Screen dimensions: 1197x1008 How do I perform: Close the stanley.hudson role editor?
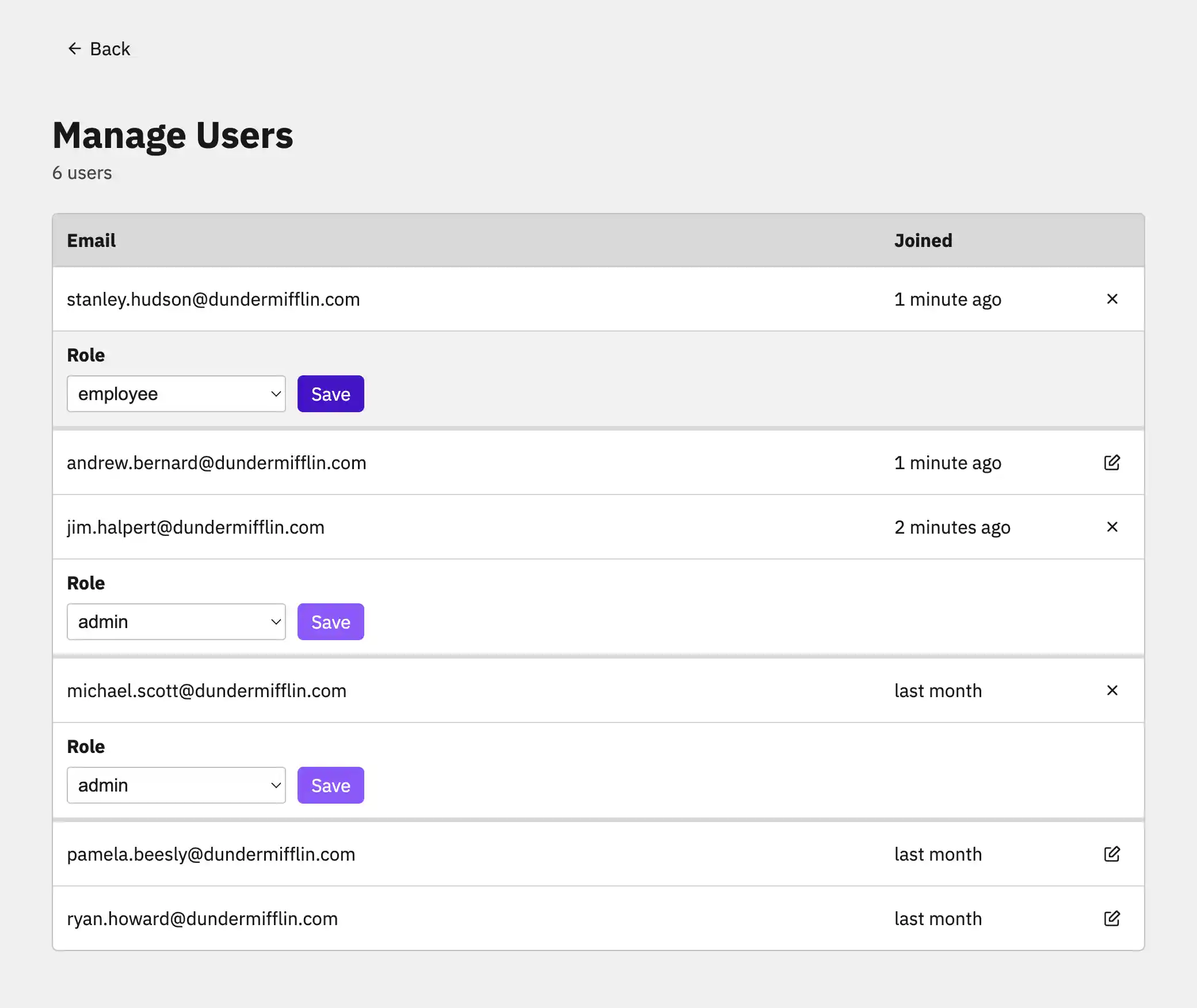(x=1112, y=299)
